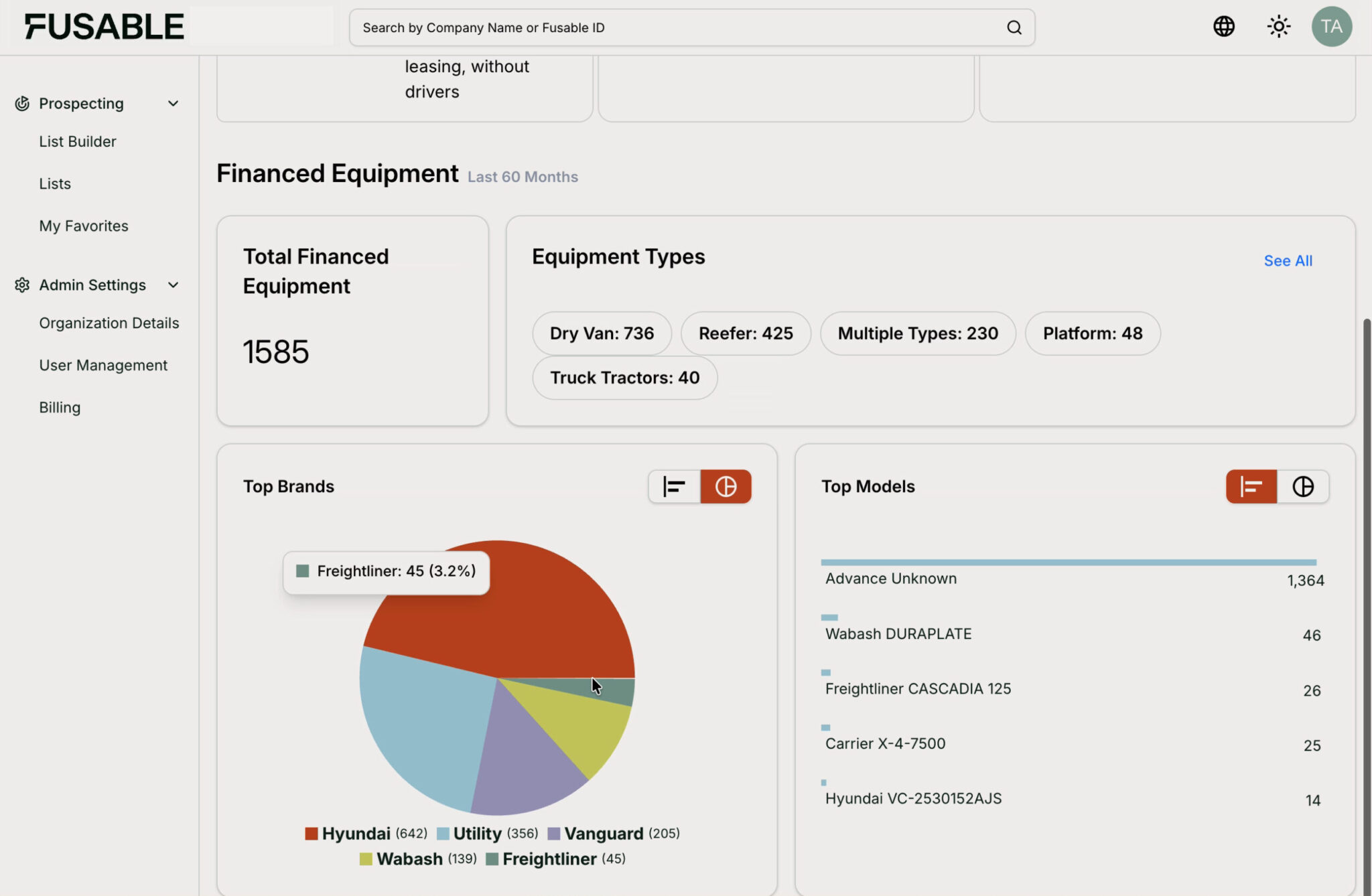Click the Utility legend color swatch
The width and height of the screenshot is (1372, 896).
point(443,834)
